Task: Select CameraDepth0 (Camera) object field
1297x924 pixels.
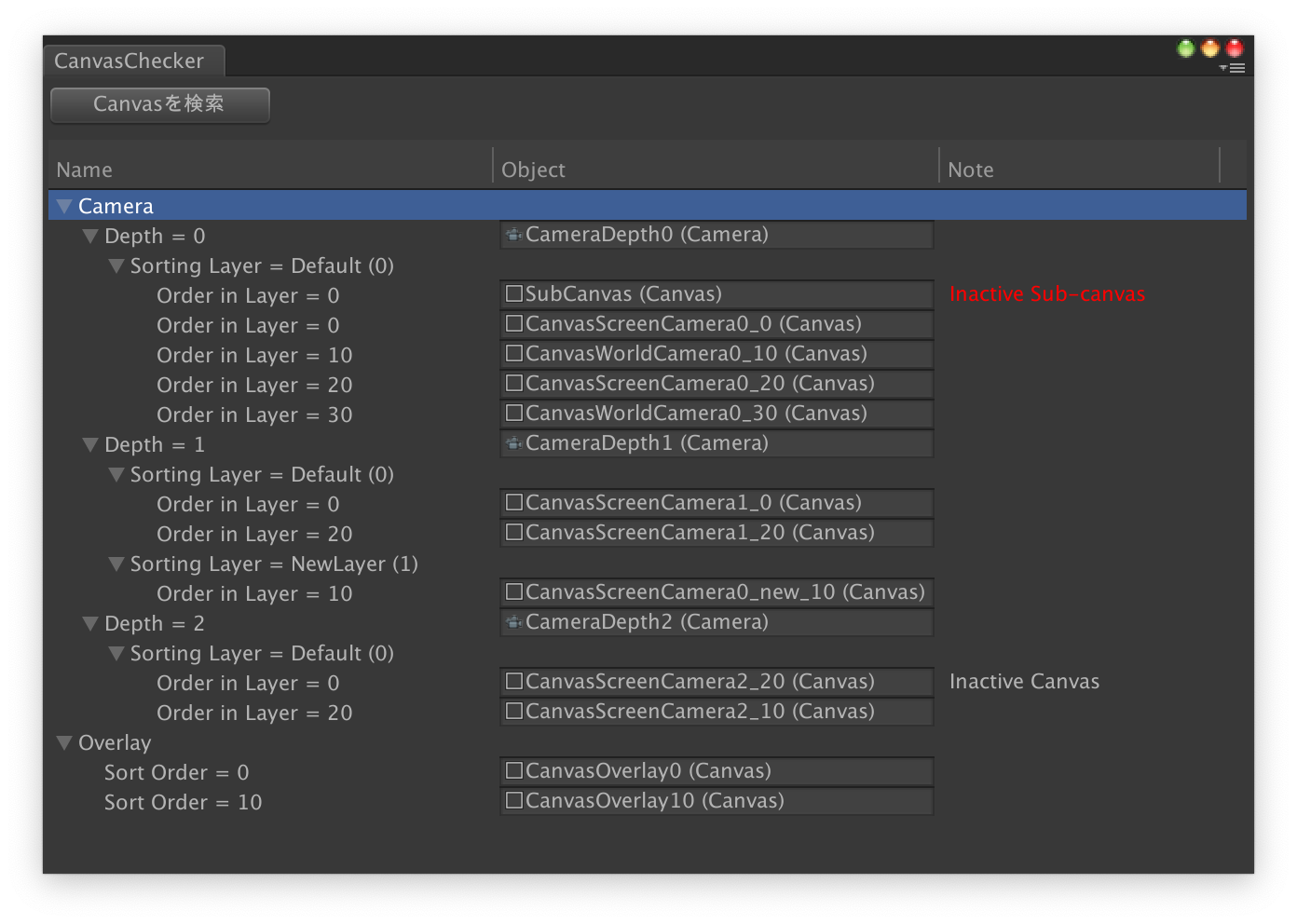Action: pos(717,235)
